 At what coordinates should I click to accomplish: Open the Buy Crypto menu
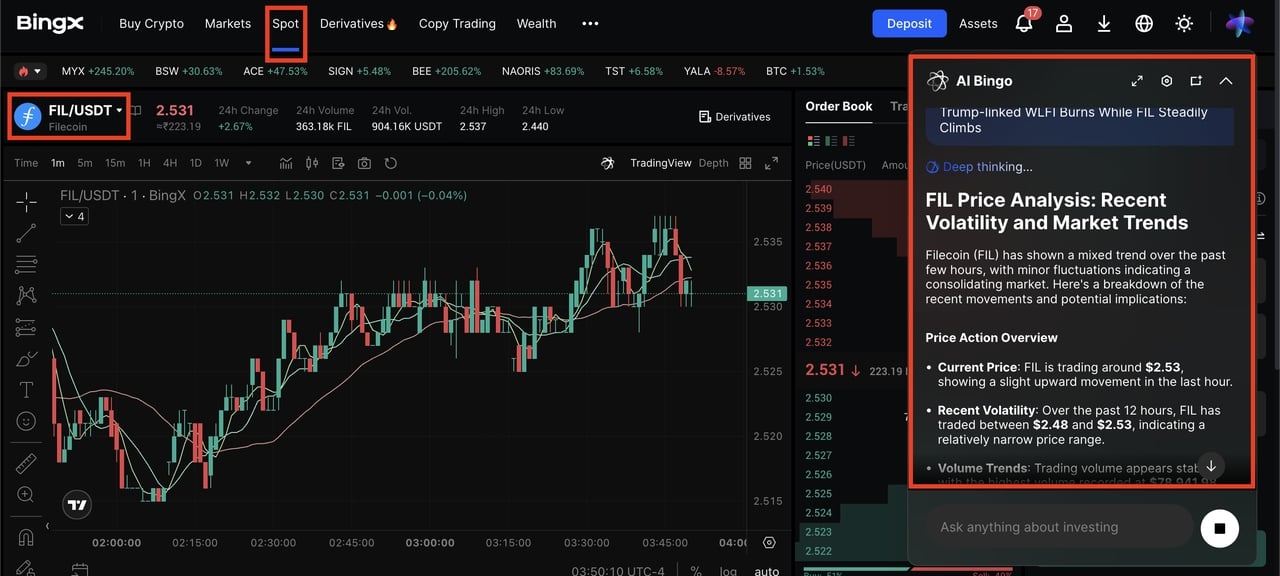point(151,23)
